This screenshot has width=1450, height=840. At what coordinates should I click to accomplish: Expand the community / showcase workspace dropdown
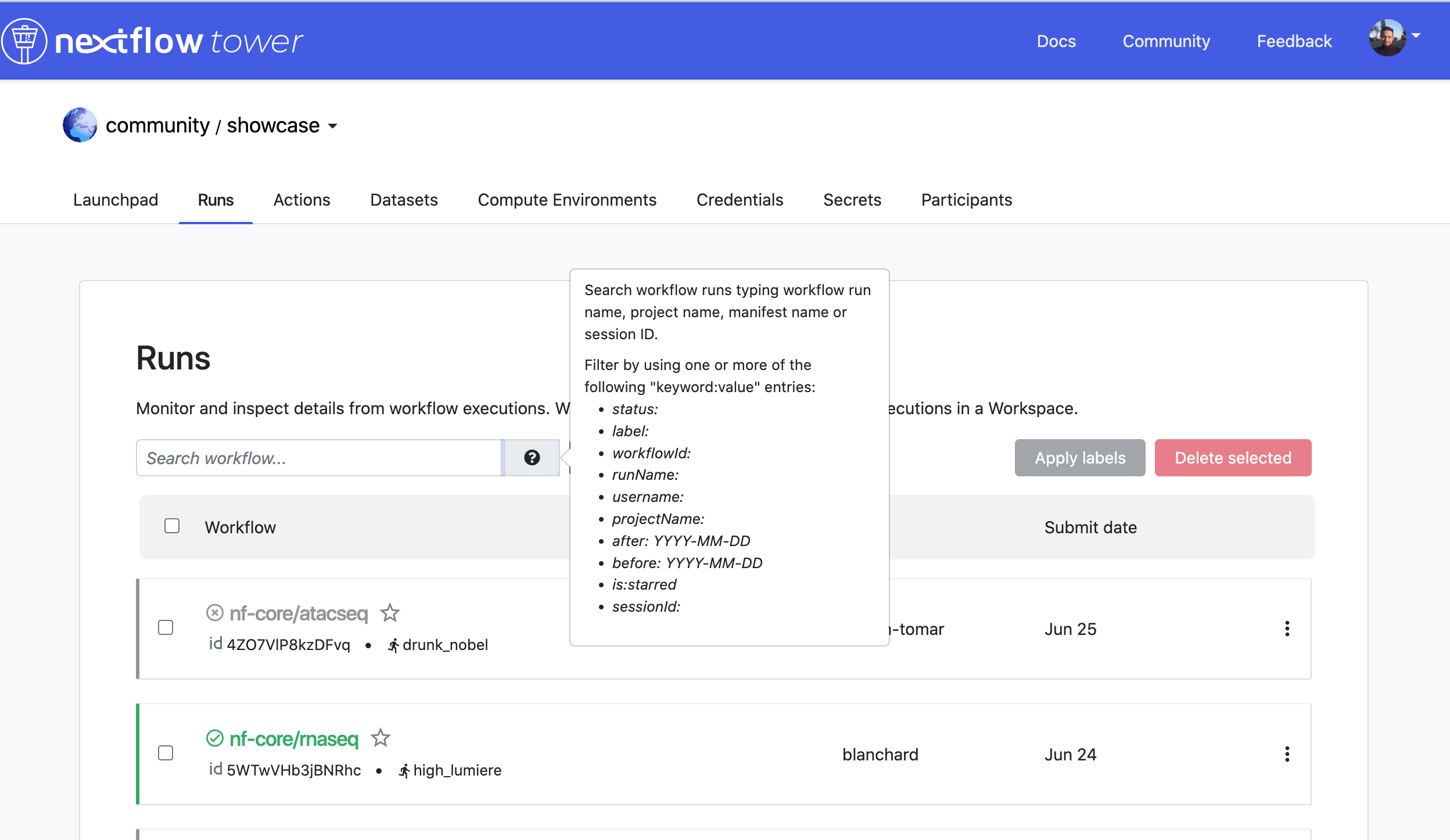point(333,126)
